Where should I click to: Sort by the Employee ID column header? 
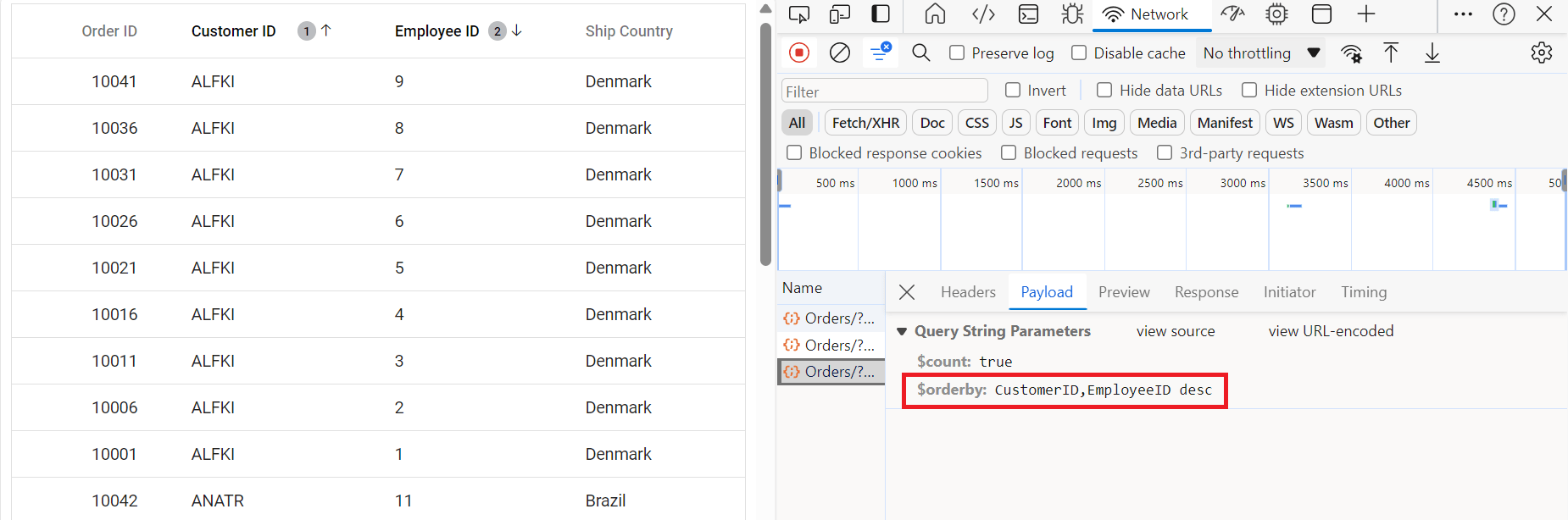tap(436, 31)
